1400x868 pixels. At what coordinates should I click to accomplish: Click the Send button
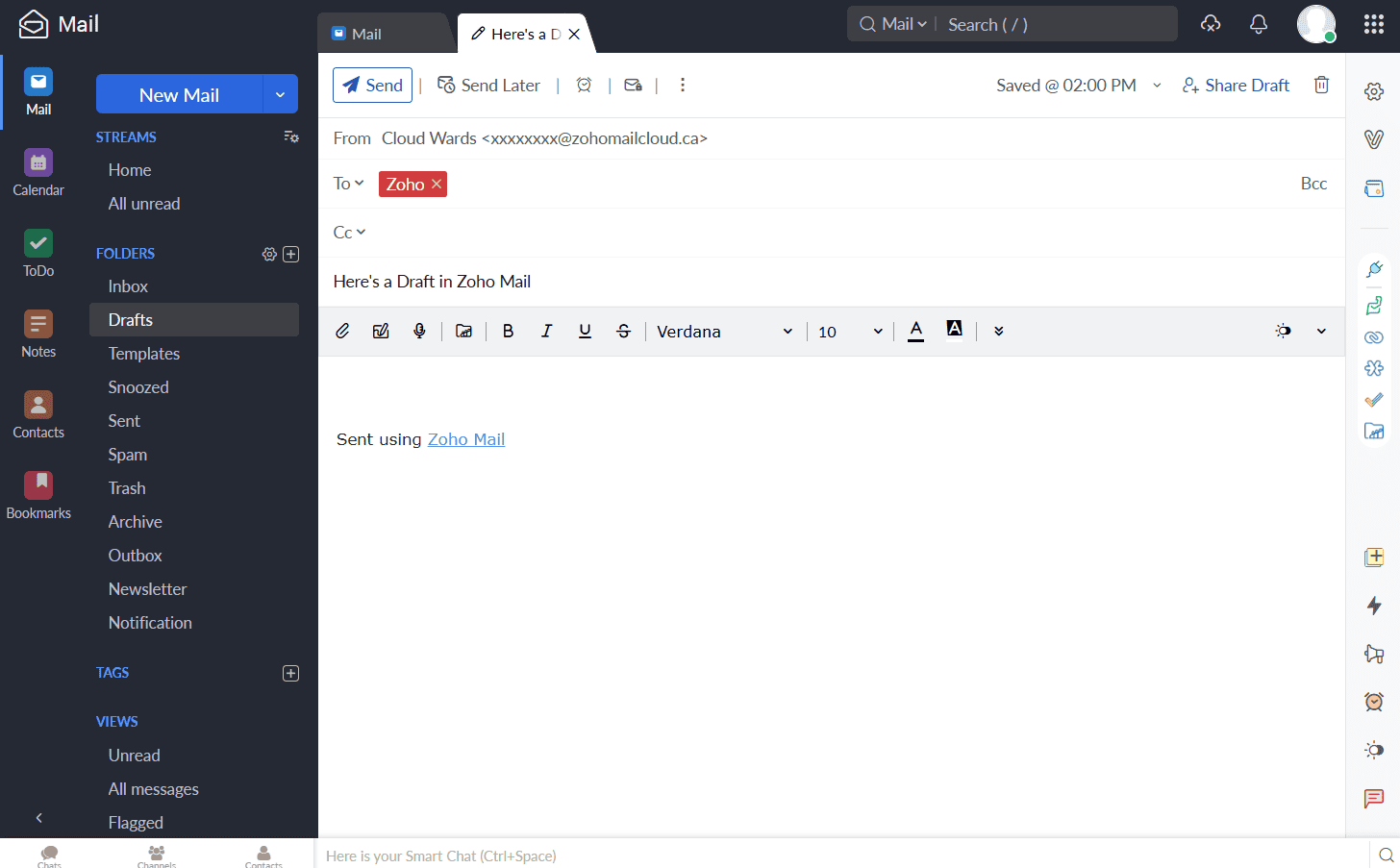[x=372, y=86]
